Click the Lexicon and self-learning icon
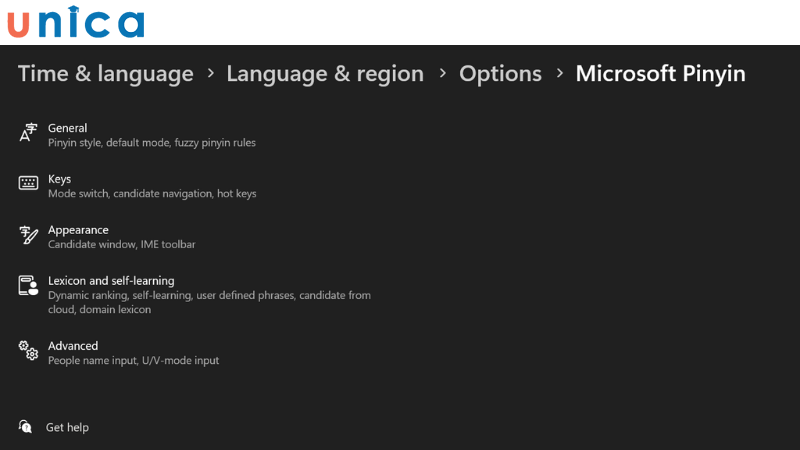The height and width of the screenshot is (450, 800). (28, 286)
